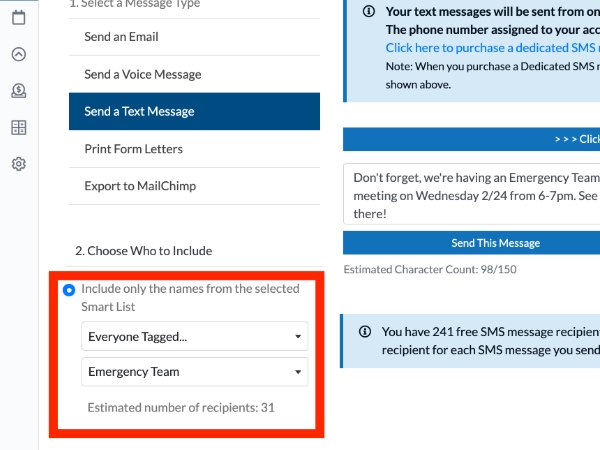Screen dimensions: 600x450
Task: Open the settings gear icon
Action: point(18,164)
